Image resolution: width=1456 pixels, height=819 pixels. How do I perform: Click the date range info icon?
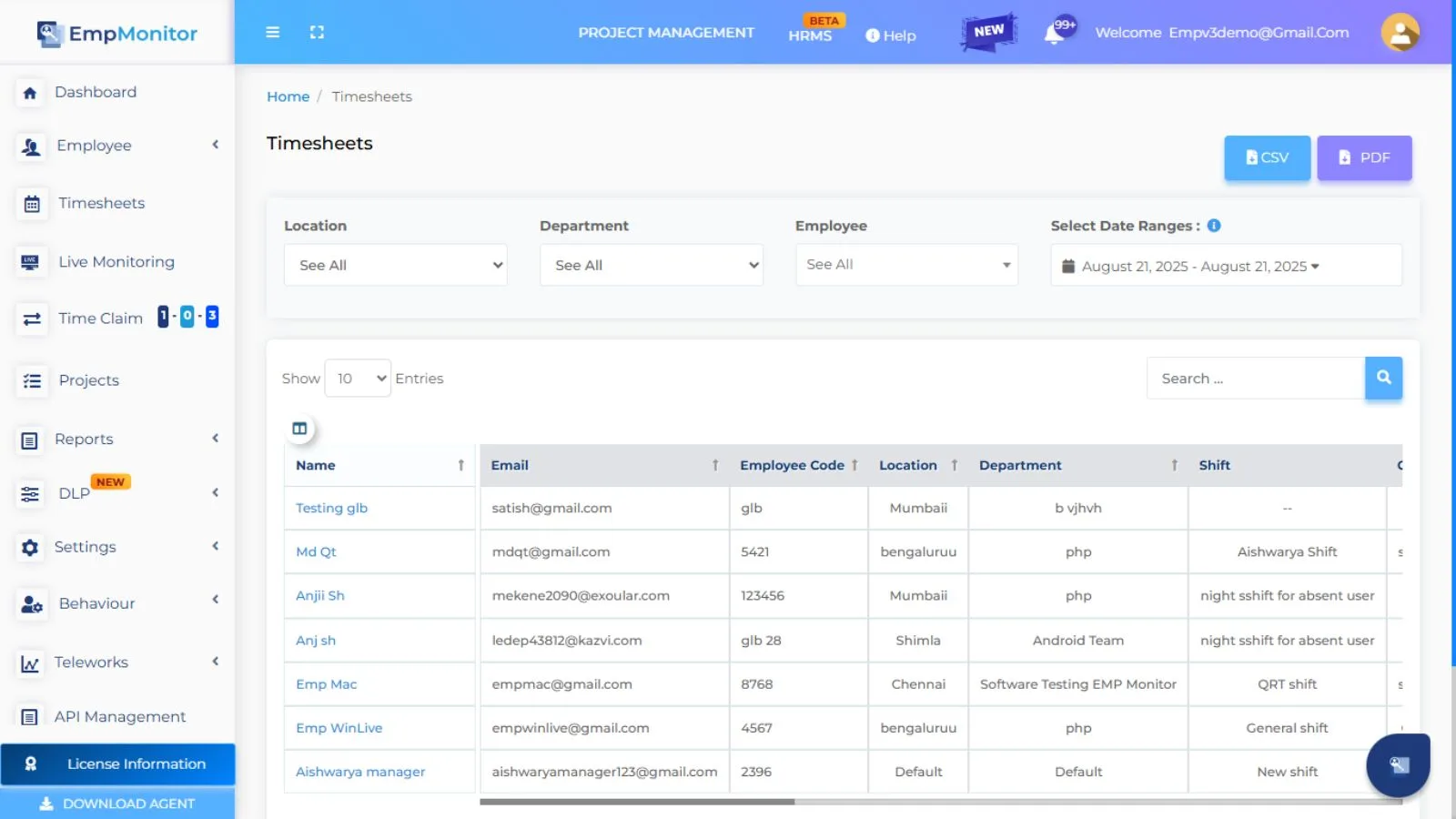[1214, 226]
